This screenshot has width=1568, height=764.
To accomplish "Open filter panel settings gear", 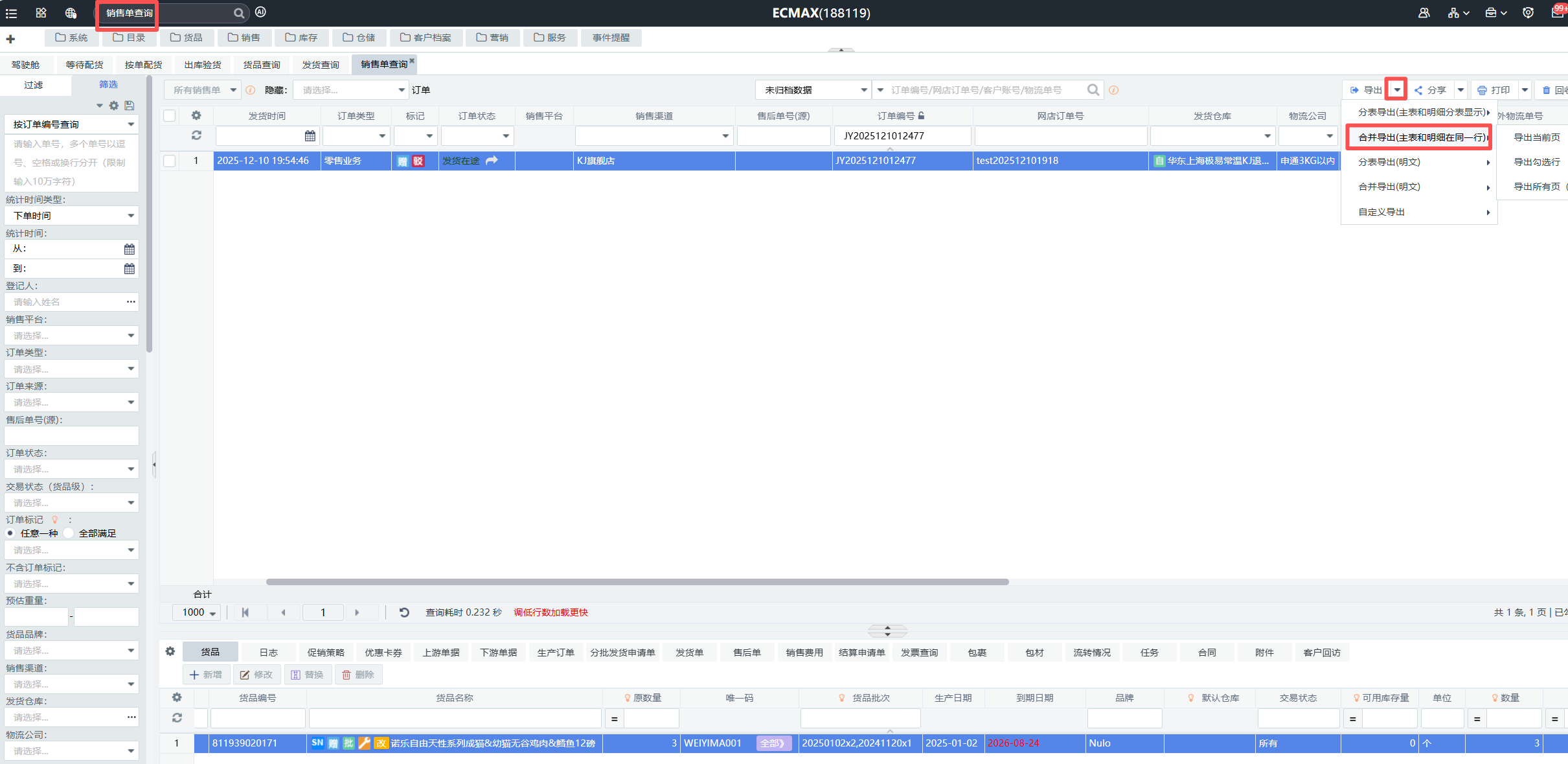I will 114,106.
